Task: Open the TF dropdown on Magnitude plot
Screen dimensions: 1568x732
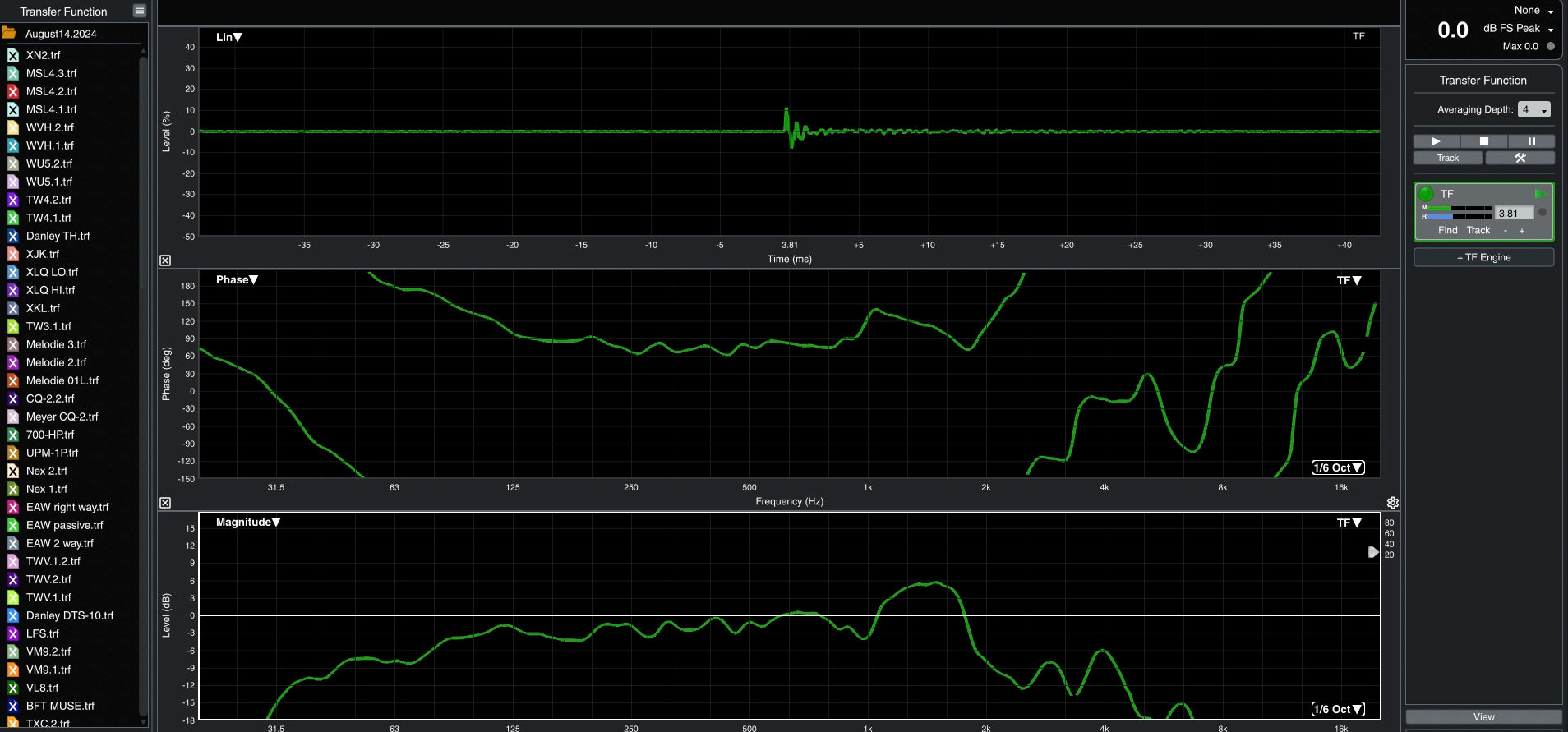Action: point(1349,523)
